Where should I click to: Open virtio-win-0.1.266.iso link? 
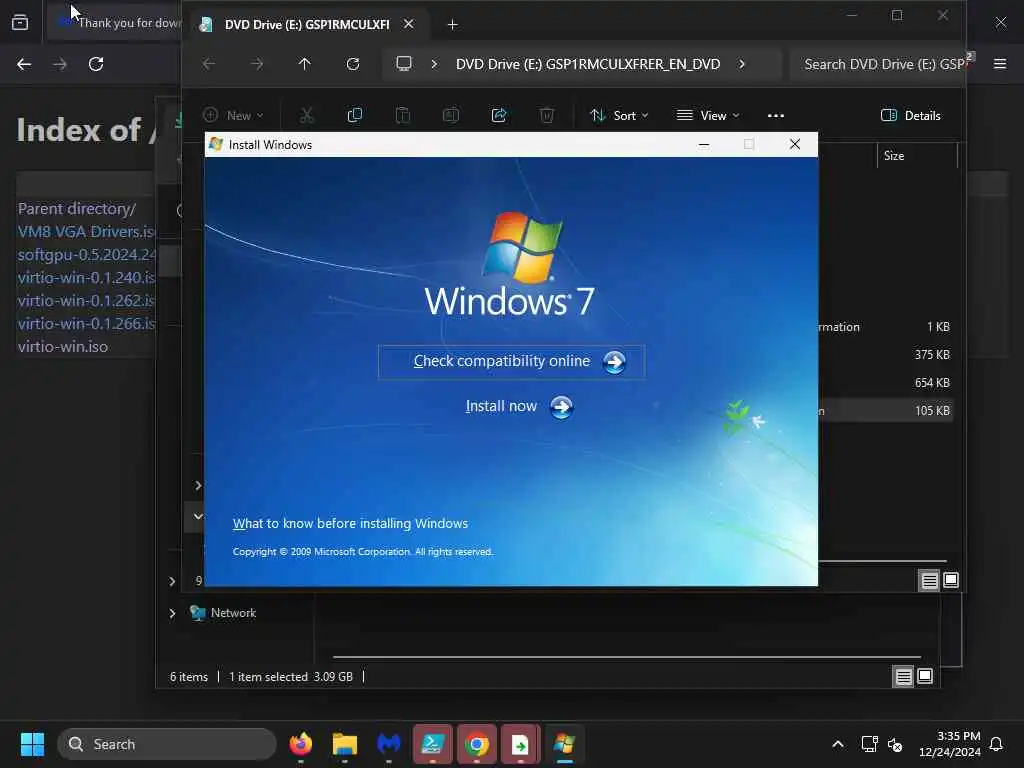click(x=86, y=323)
